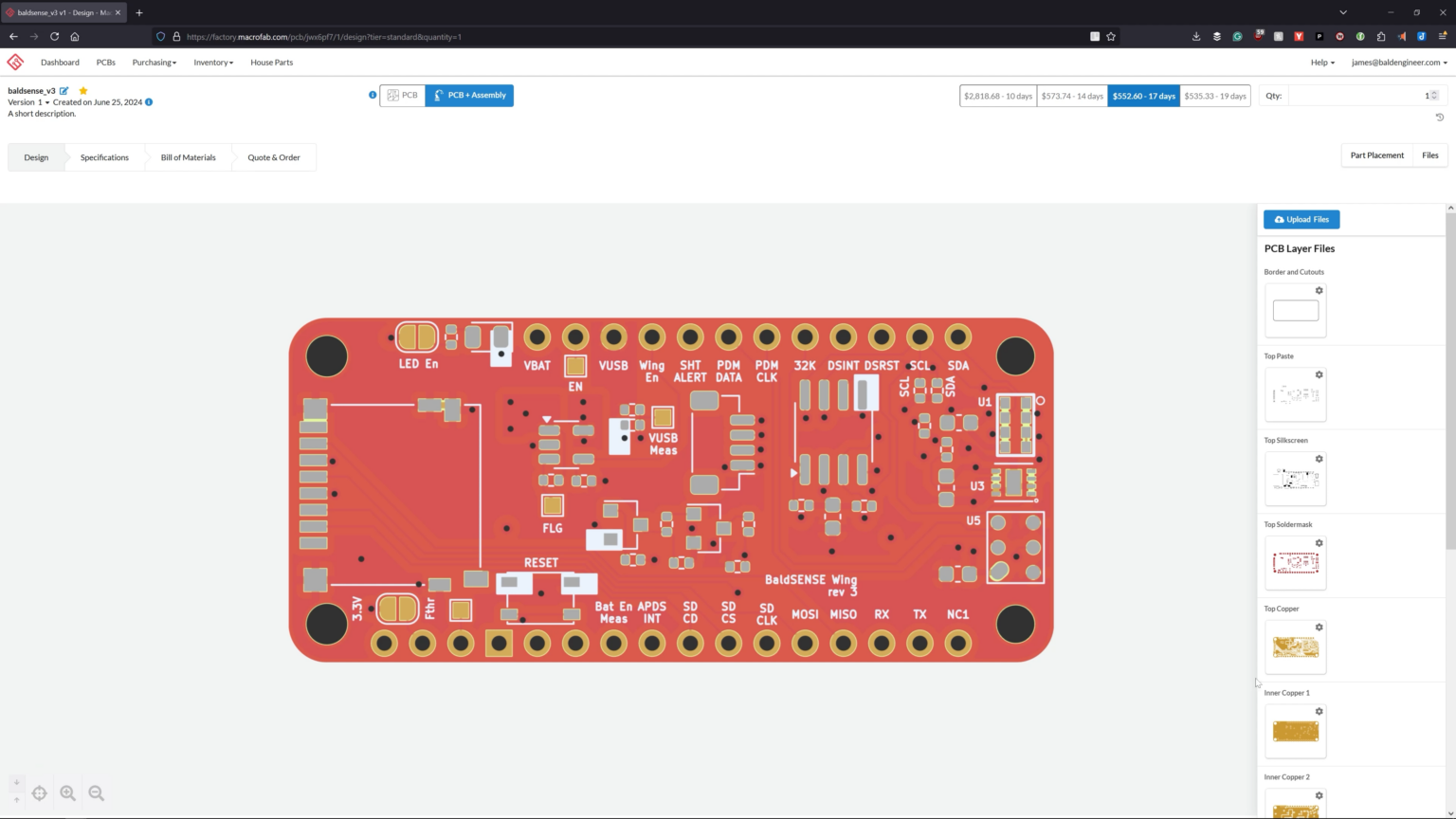Click the downloads icon in browser toolbar

click(1196, 36)
